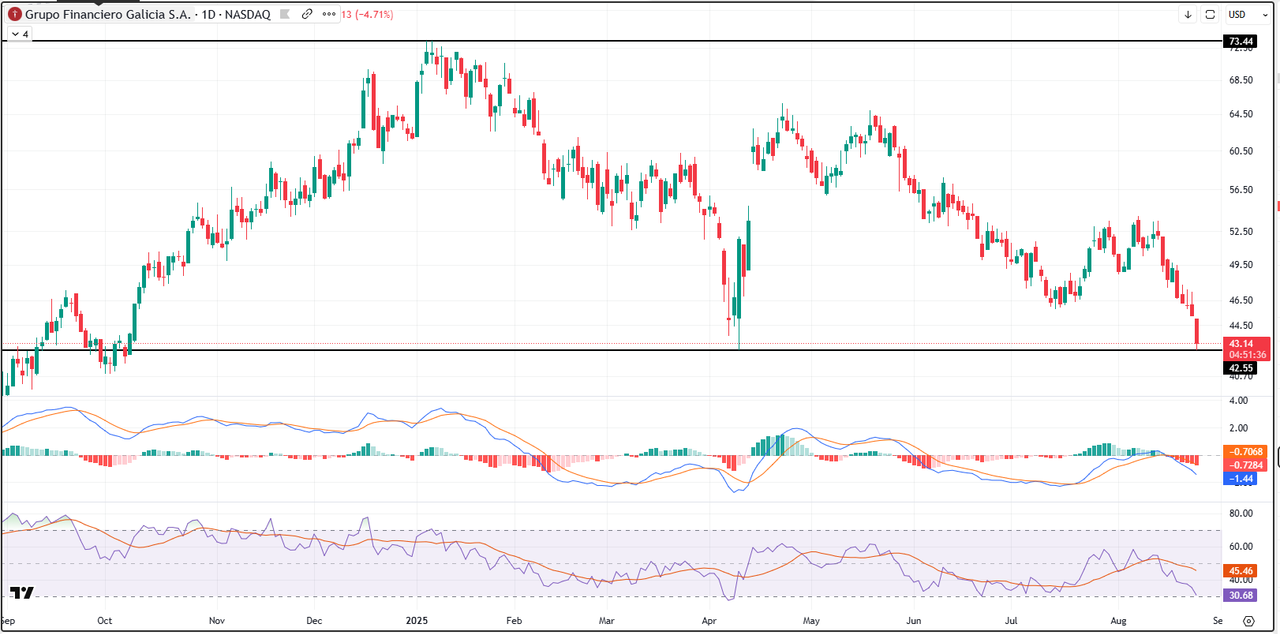Click the red histogram value label -0.7068
The image size is (1280, 634).
click(x=1247, y=452)
